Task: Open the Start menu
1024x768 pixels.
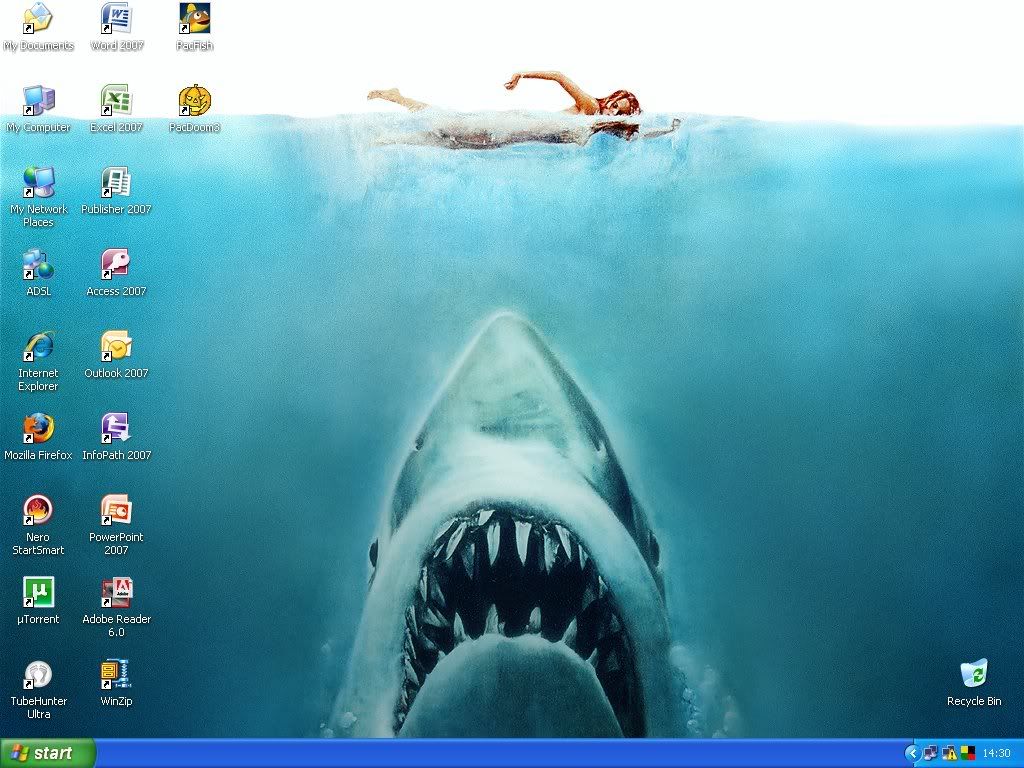Action: point(48,753)
